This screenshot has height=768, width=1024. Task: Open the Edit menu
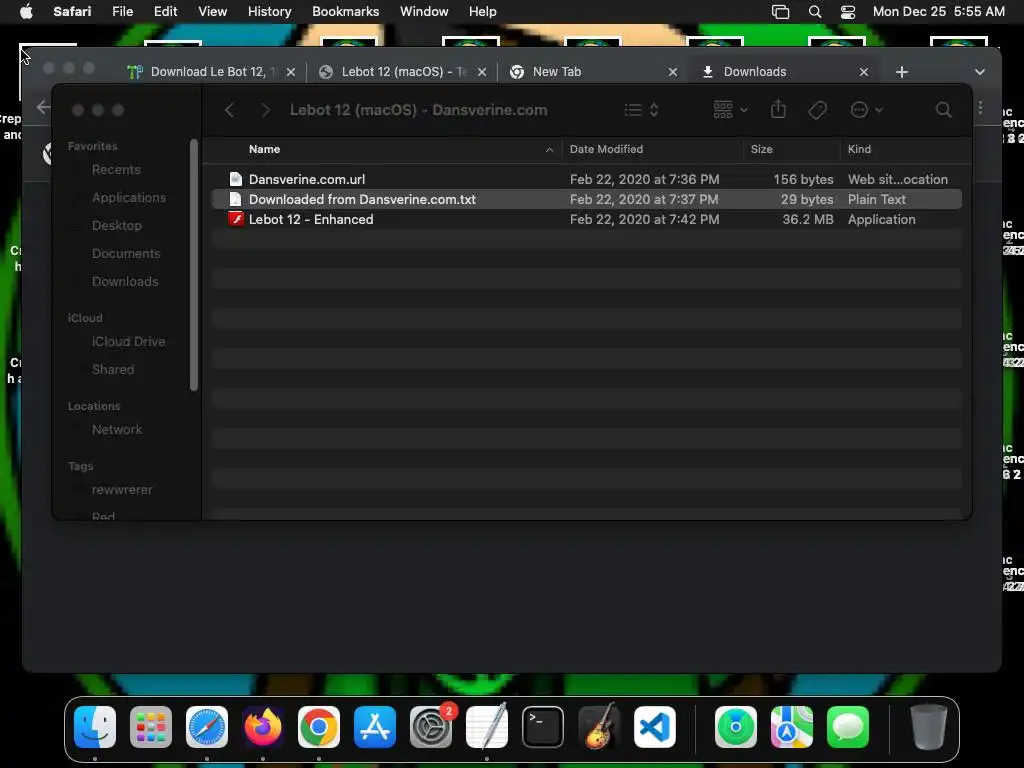tap(165, 11)
